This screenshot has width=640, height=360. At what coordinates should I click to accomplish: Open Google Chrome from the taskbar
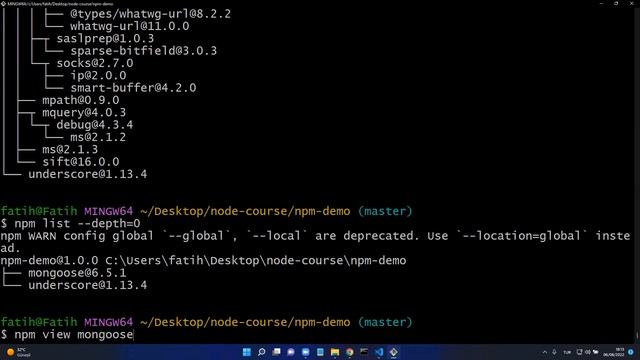[x=350, y=352]
